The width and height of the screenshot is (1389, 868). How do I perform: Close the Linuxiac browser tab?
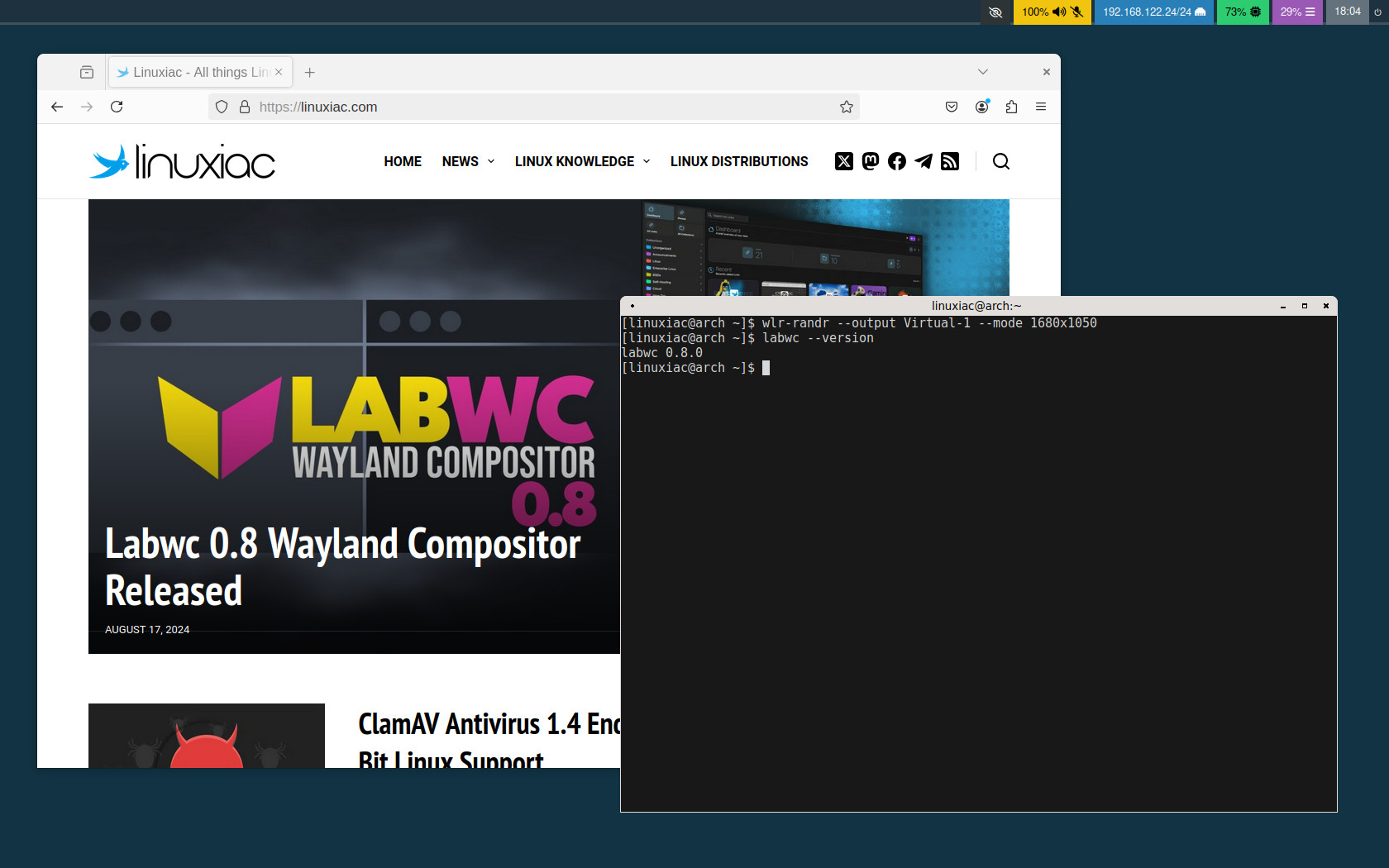[x=279, y=72]
